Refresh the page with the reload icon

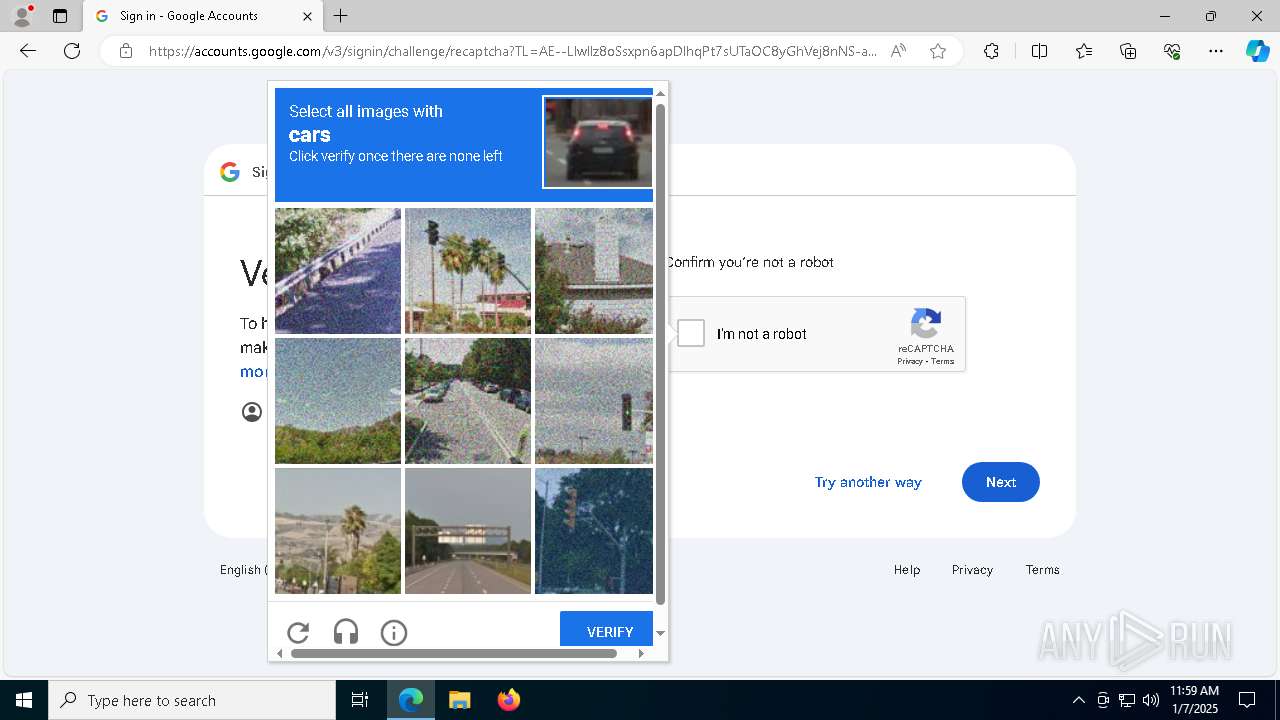72,51
